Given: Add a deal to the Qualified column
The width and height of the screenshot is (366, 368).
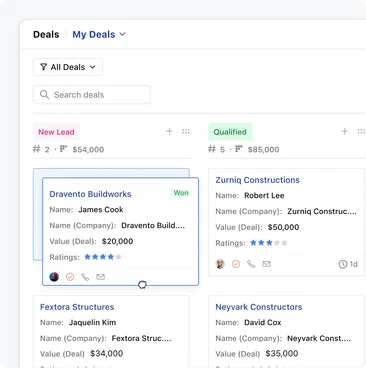Looking at the screenshot, I should click(x=345, y=131).
